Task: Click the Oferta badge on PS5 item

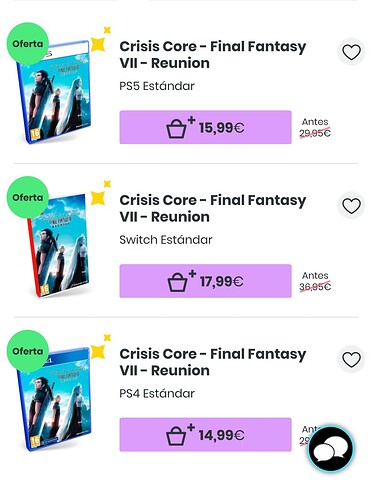Action: pos(28,44)
